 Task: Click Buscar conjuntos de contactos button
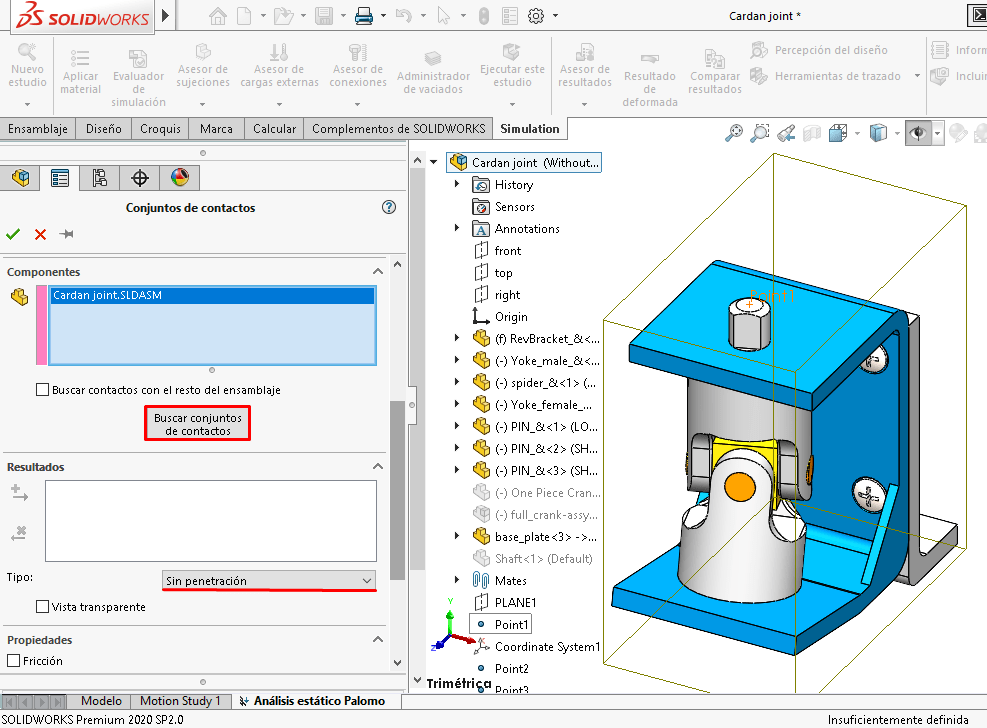pyautogui.click(x=198, y=423)
